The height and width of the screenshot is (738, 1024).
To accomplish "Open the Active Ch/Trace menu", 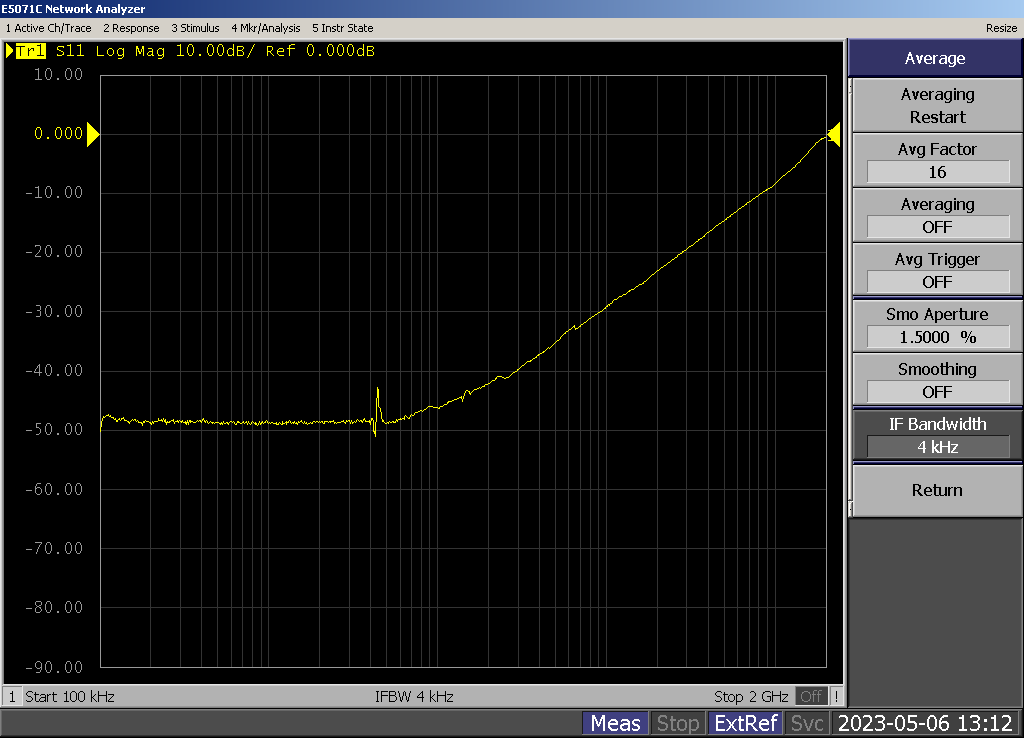I will (49, 28).
